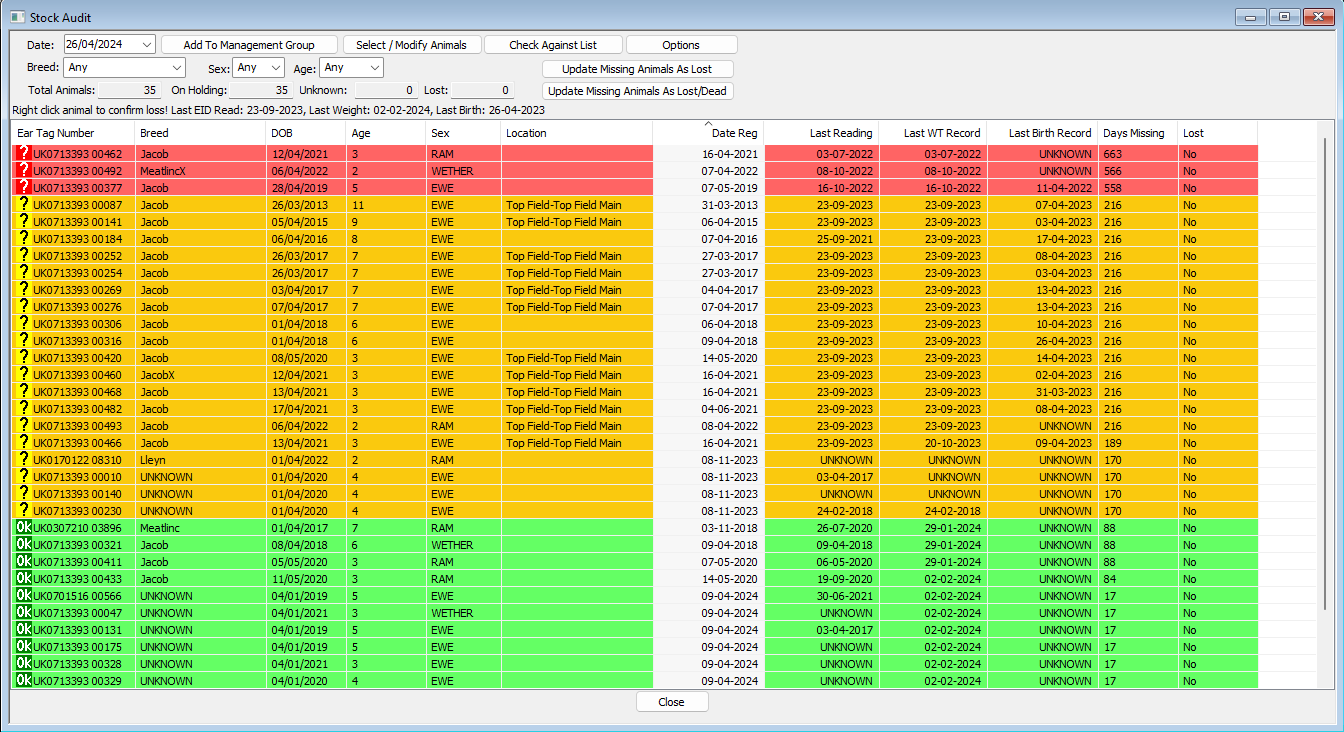
Task: Sort by the Sex column header
Action: click(463, 133)
